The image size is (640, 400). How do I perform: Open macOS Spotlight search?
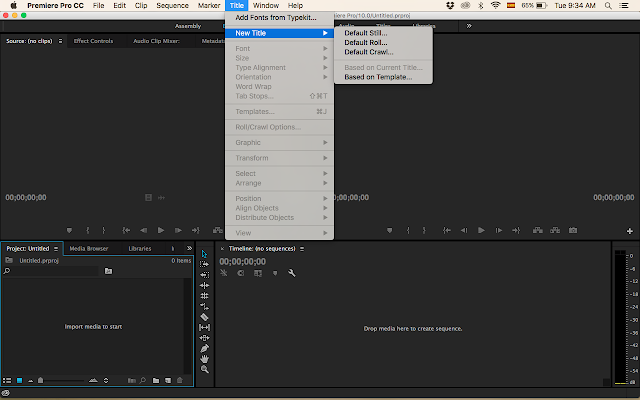click(608, 5)
